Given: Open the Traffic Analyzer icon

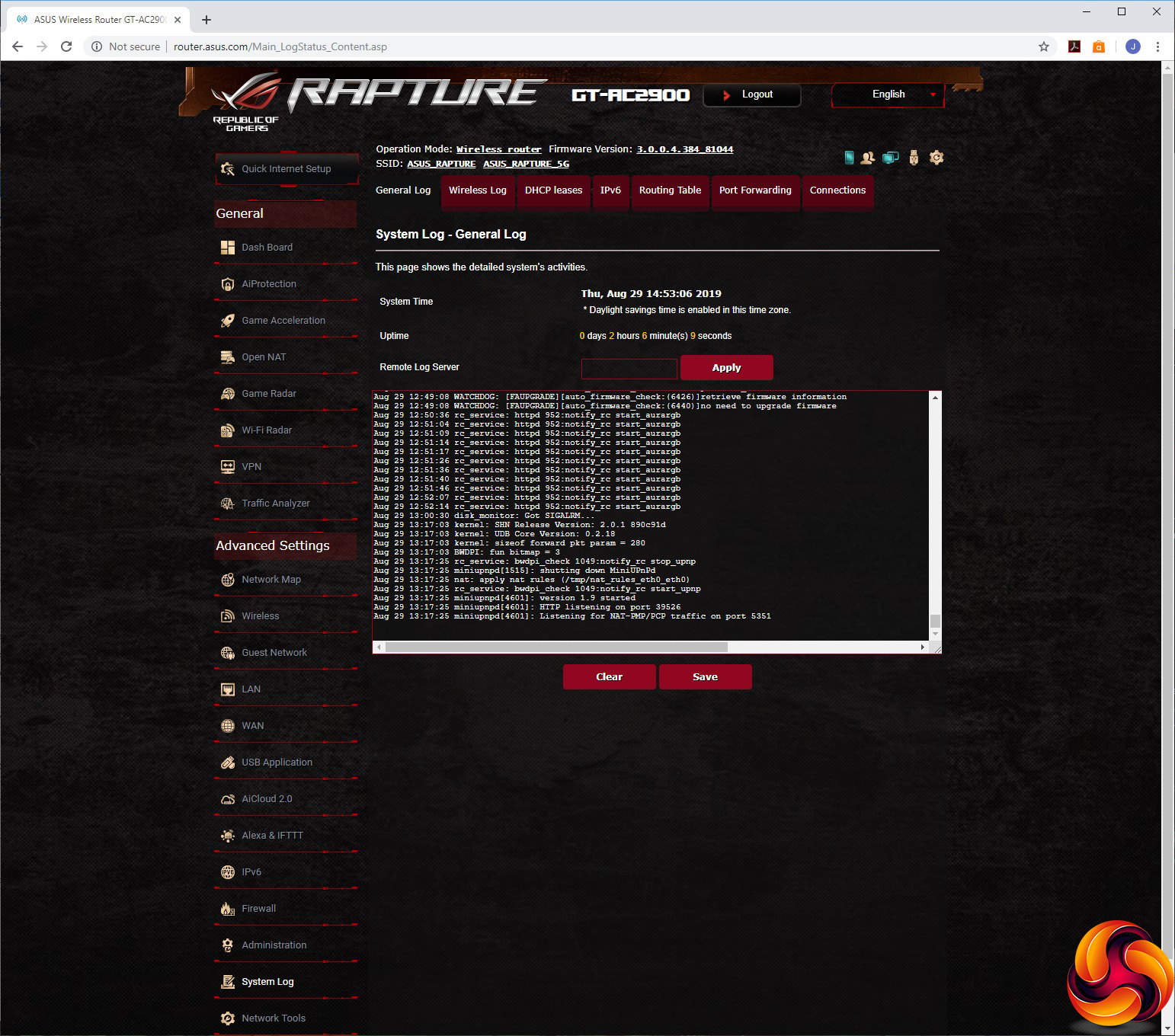Looking at the screenshot, I should tap(227, 504).
